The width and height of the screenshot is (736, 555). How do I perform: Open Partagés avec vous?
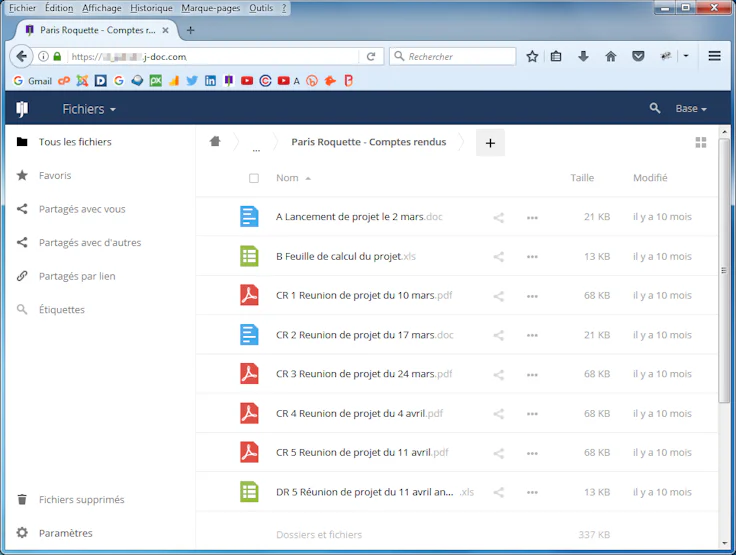pos(82,209)
